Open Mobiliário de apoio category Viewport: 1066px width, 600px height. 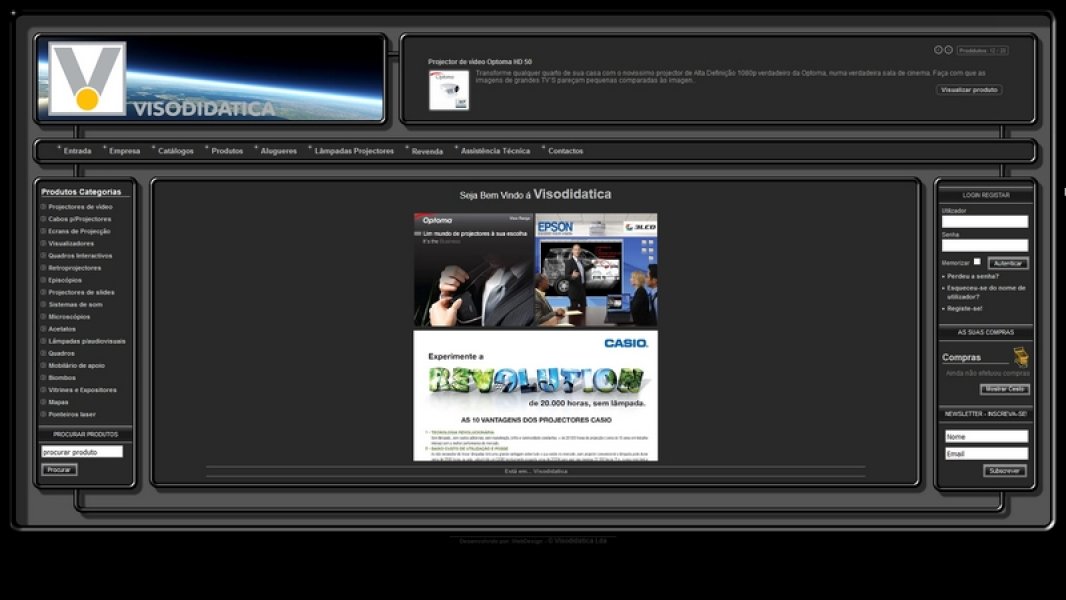(x=76, y=366)
